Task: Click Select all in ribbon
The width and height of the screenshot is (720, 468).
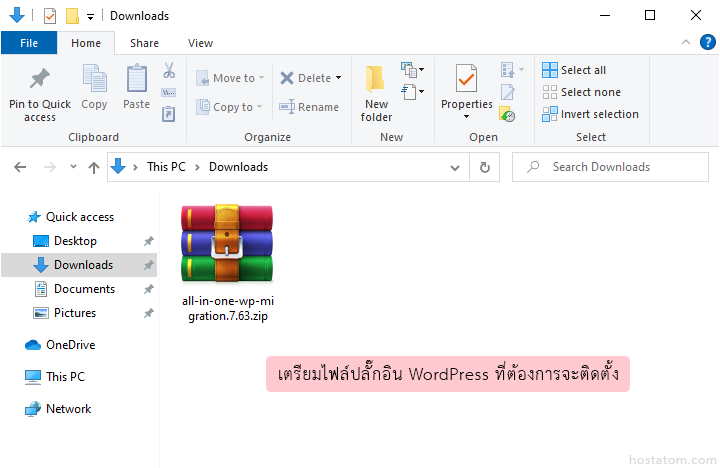Action: [574, 70]
